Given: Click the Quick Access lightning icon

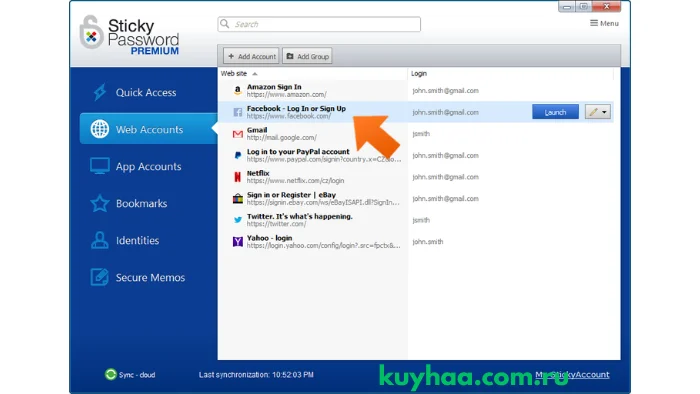Looking at the screenshot, I should tap(100, 92).
